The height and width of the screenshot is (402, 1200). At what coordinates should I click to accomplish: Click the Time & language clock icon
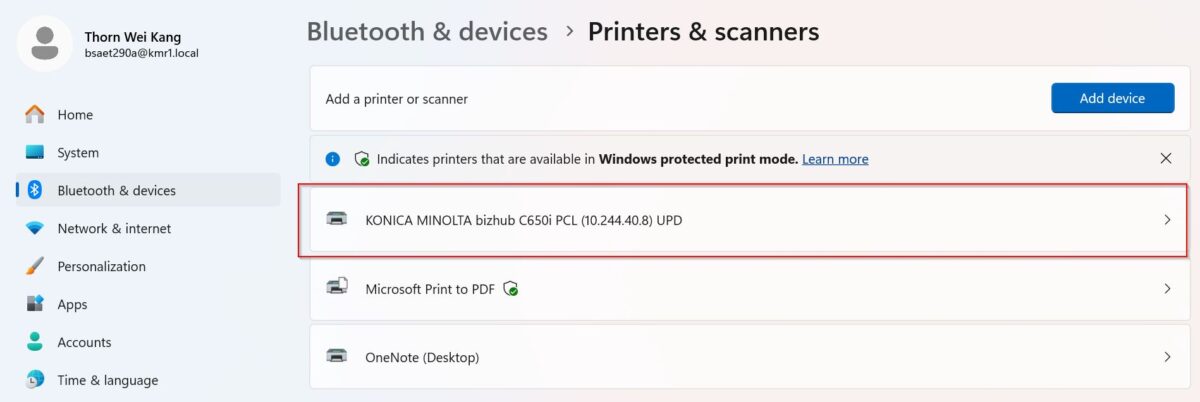pos(35,380)
